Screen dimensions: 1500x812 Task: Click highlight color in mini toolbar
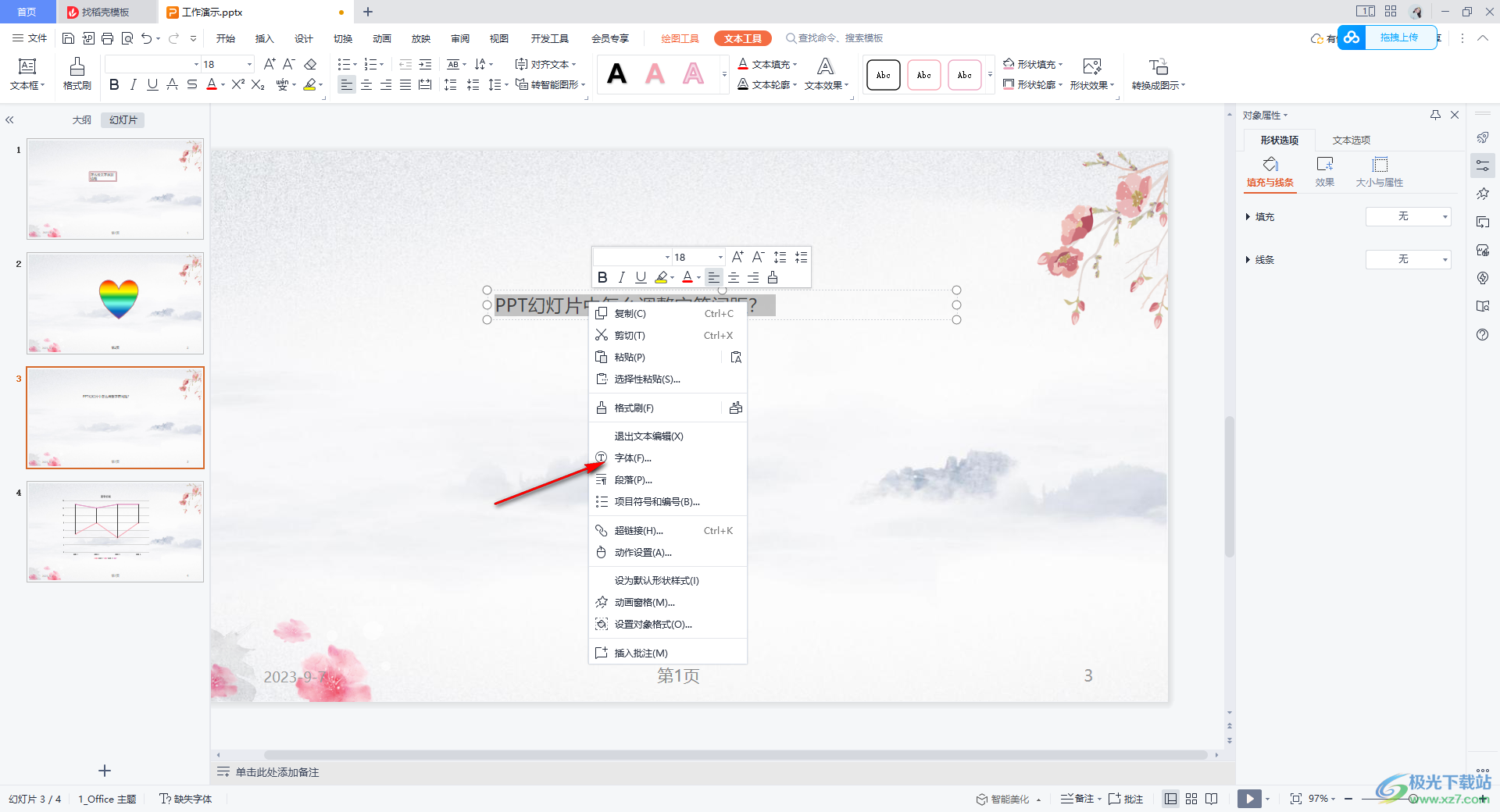(661, 277)
